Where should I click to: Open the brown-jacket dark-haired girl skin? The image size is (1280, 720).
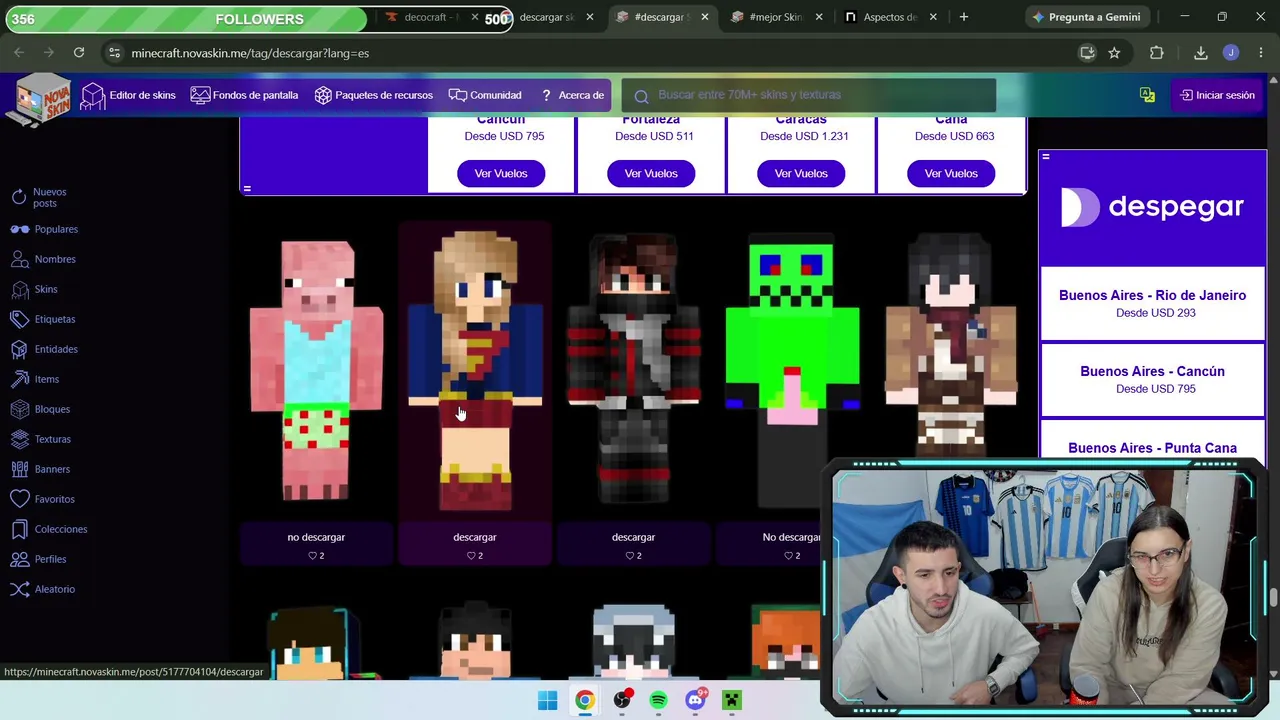pos(951,345)
